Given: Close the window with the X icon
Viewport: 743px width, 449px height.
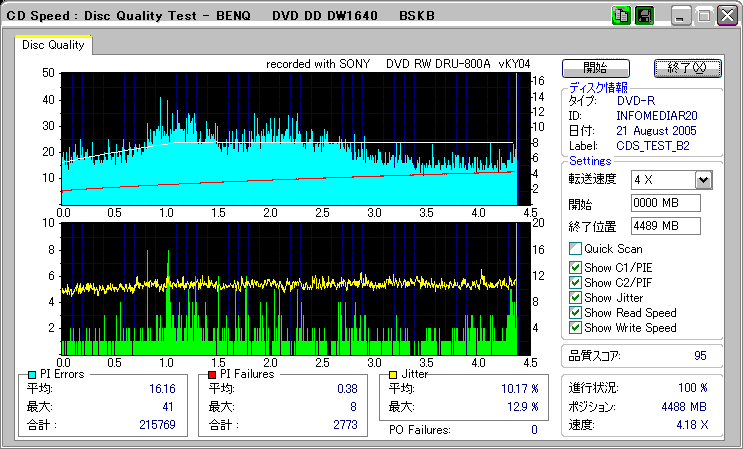Looking at the screenshot, I should click(x=725, y=16).
